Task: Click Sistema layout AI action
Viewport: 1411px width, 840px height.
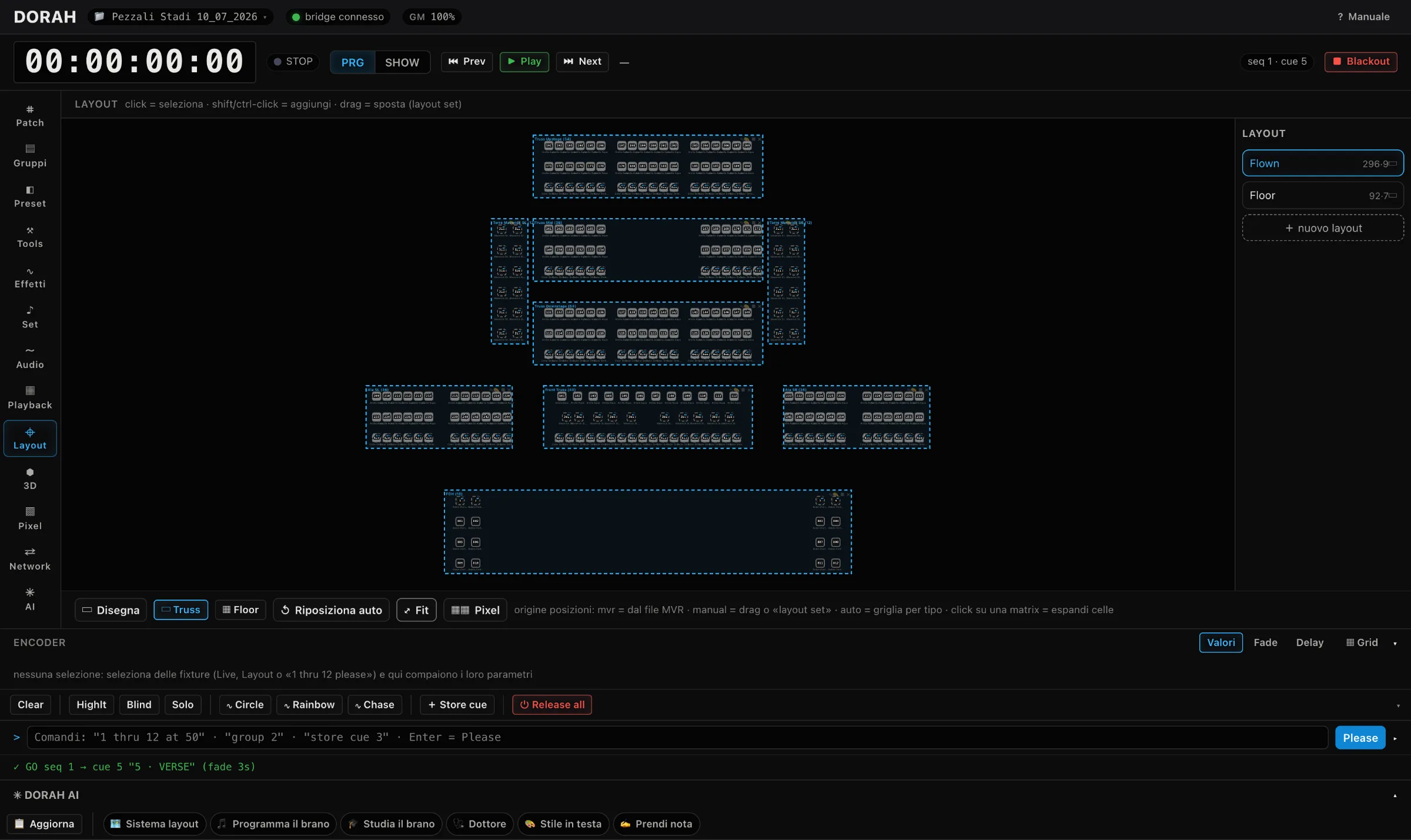Action: [x=155, y=824]
